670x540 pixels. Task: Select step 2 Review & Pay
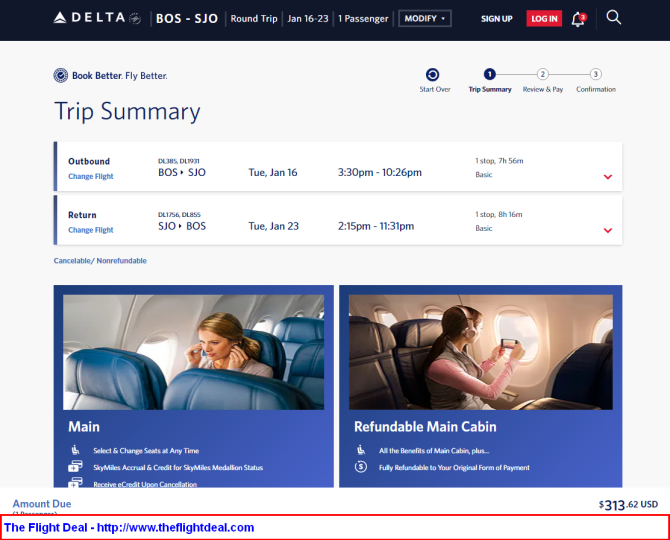[x=543, y=74]
